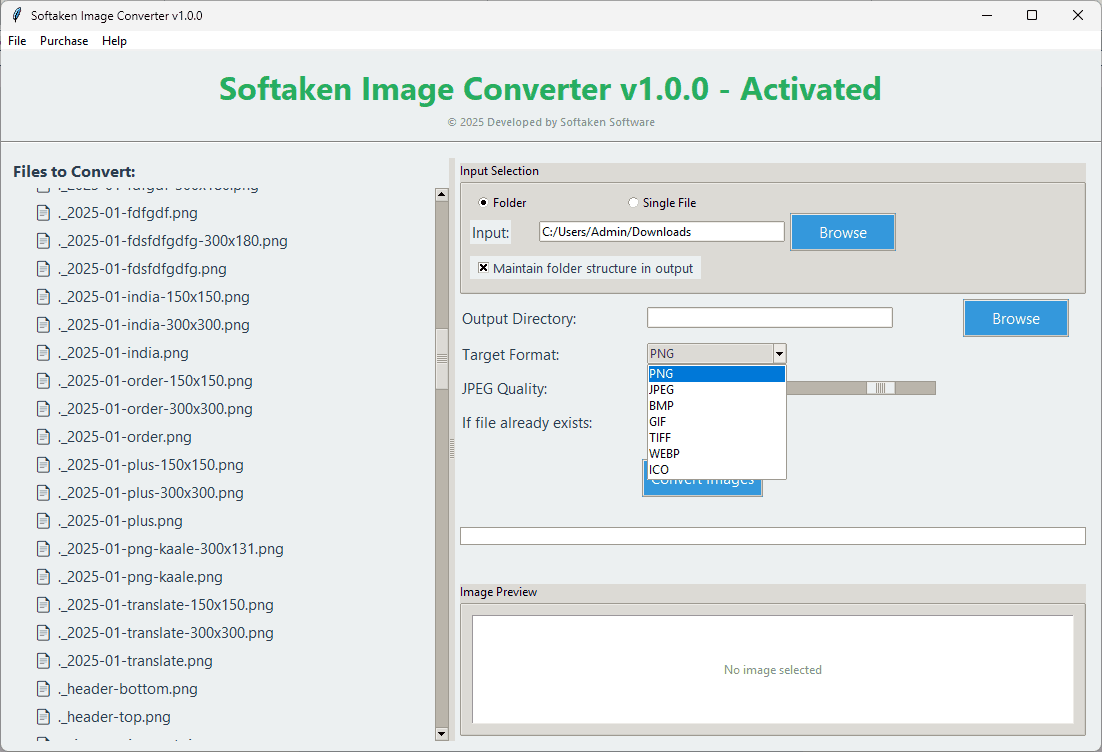1102x752 pixels.
Task: Click file icon beside ._2025-01-order-150x150.png
Action: click(44, 381)
